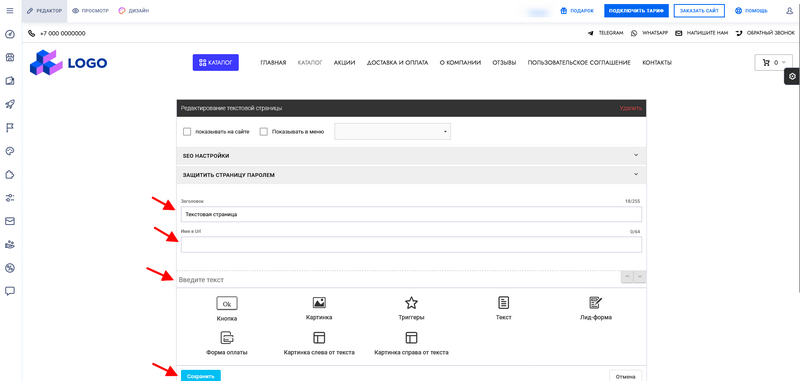Open the palette icon in left sidebar

tap(10, 151)
